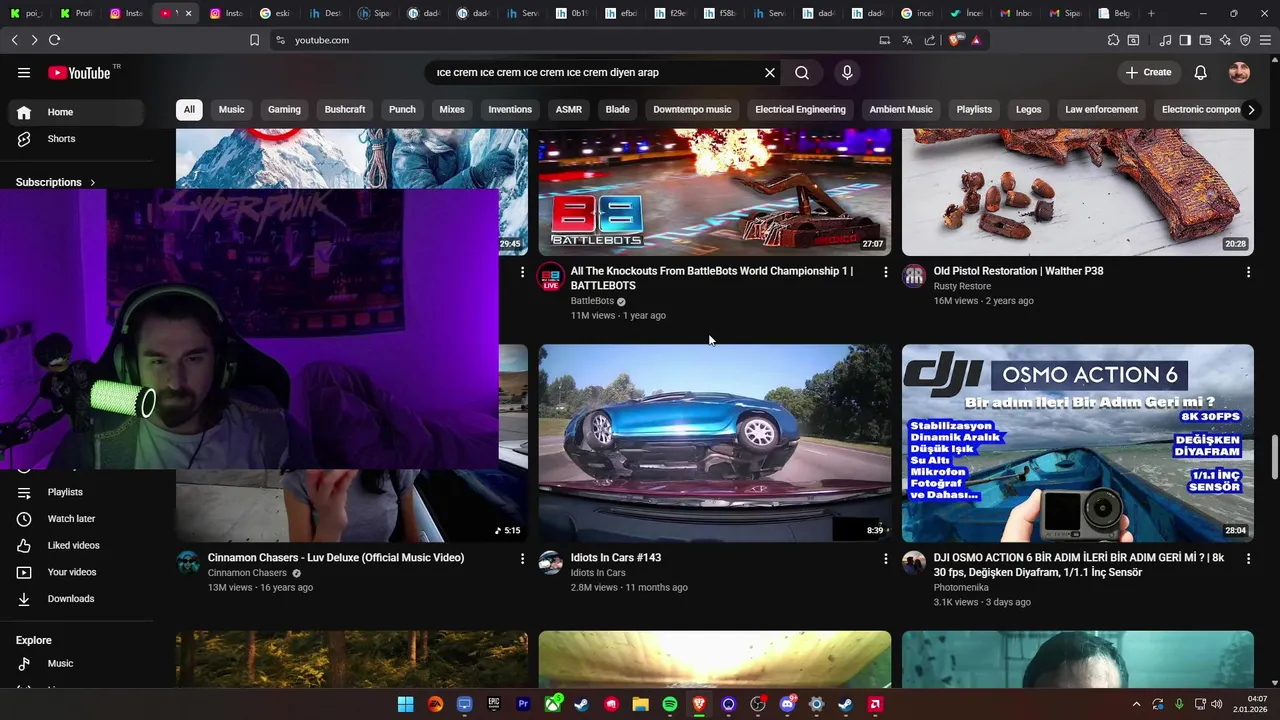Open options for Cinnamon Chasers video

522,559
